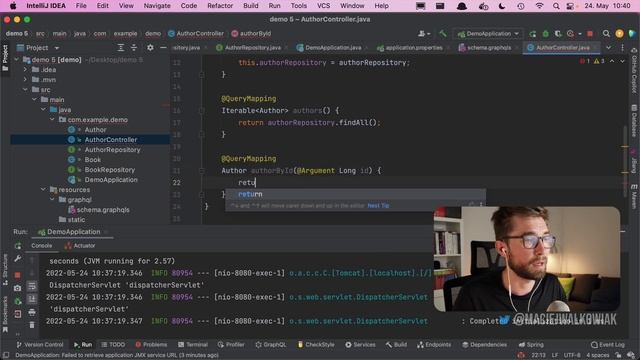Collapse the demo 5 root folder
This screenshot has height=360, width=640.
16,60
